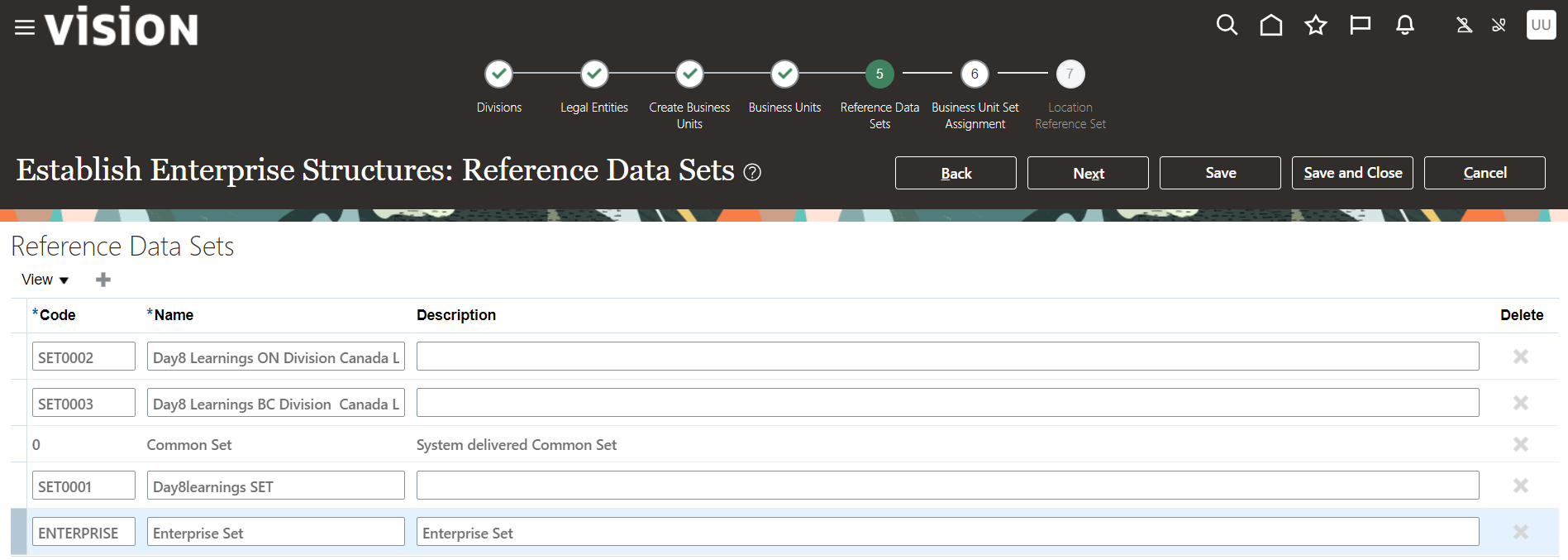Click the add row plus icon
Screen dimensions: 1568x560
tap(103, 280)
